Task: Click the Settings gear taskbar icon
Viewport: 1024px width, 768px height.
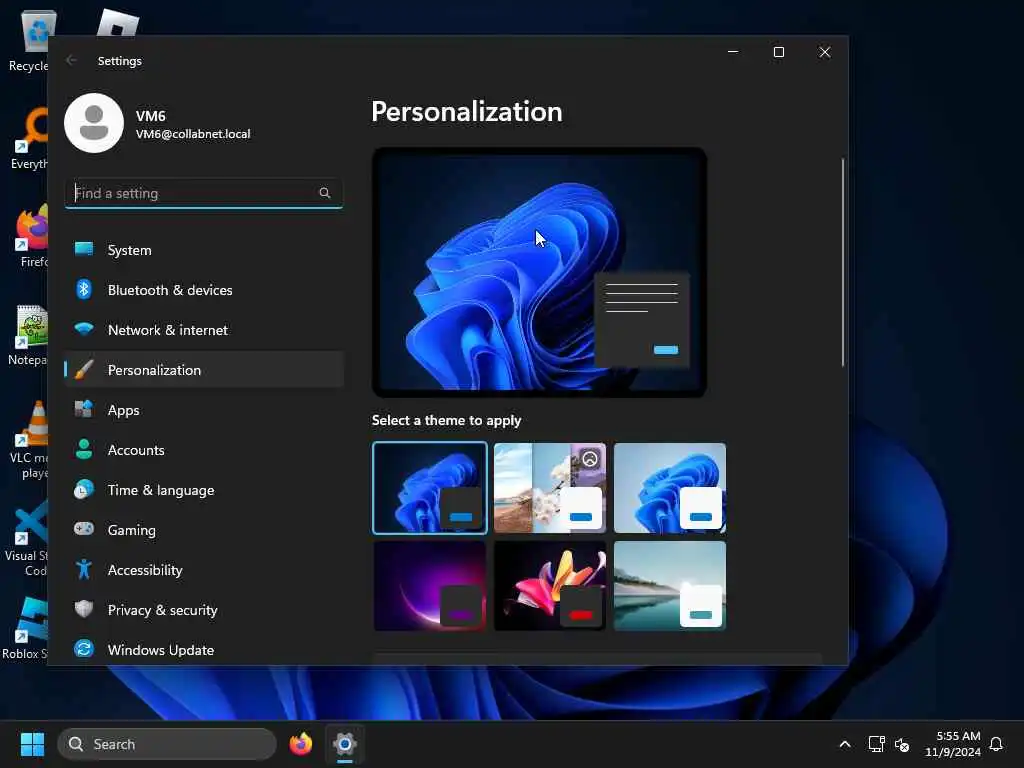Action: point(345,744)
